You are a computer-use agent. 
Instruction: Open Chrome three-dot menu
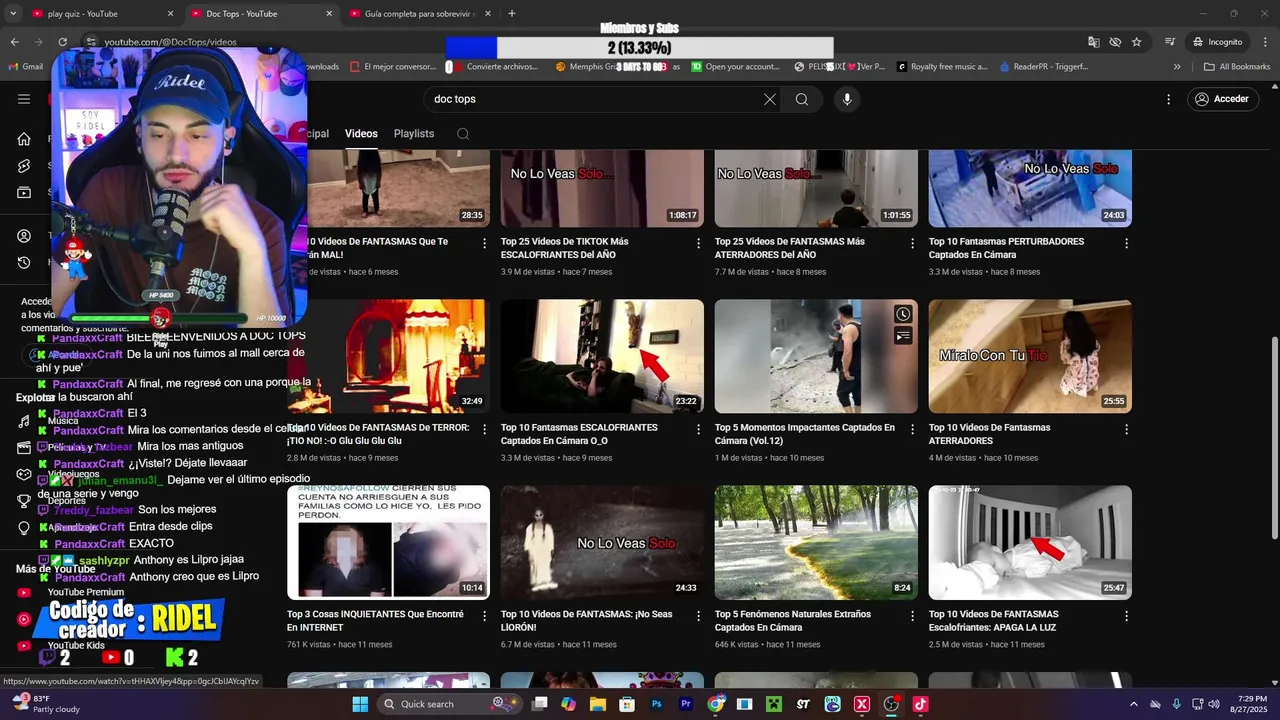click(x=1265, y=42)
